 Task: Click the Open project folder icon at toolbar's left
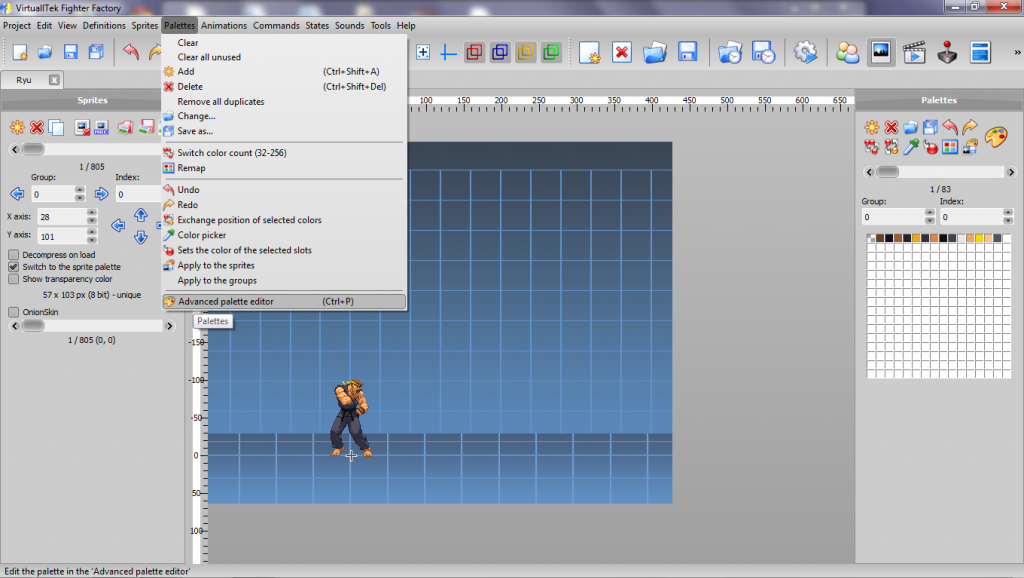point(44,52)
